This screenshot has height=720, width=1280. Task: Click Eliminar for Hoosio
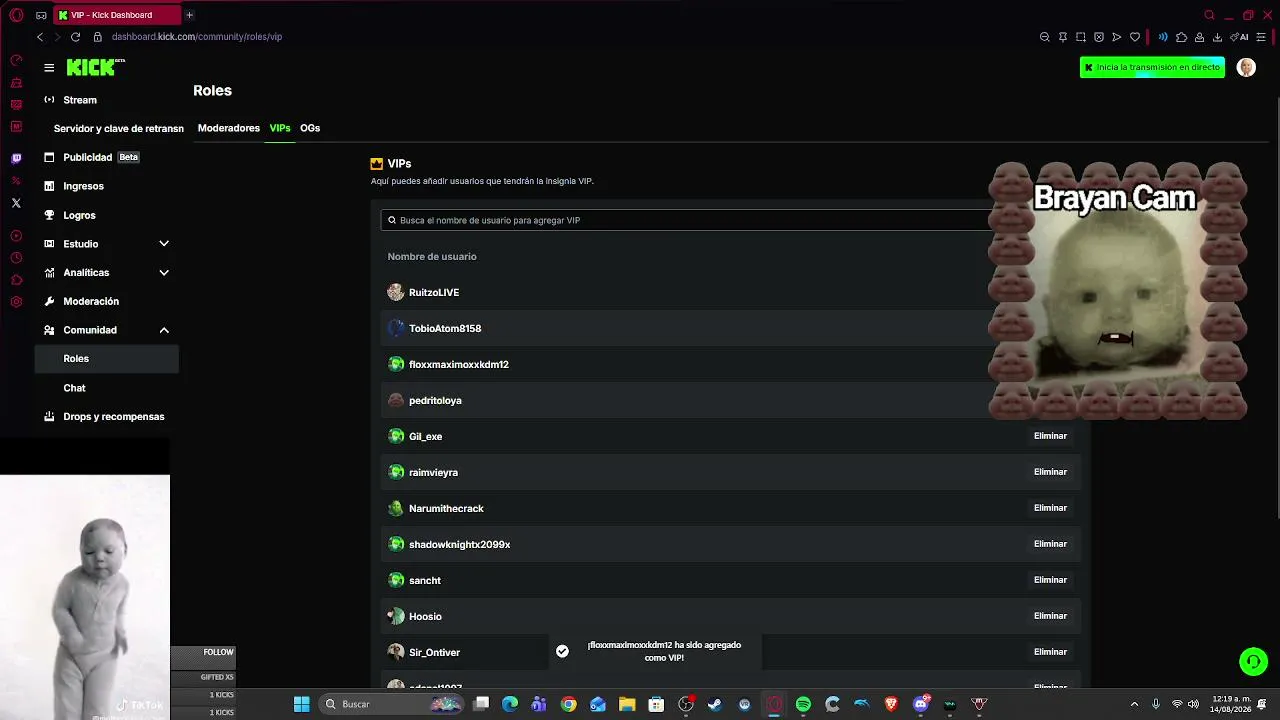pos(1050,616)
